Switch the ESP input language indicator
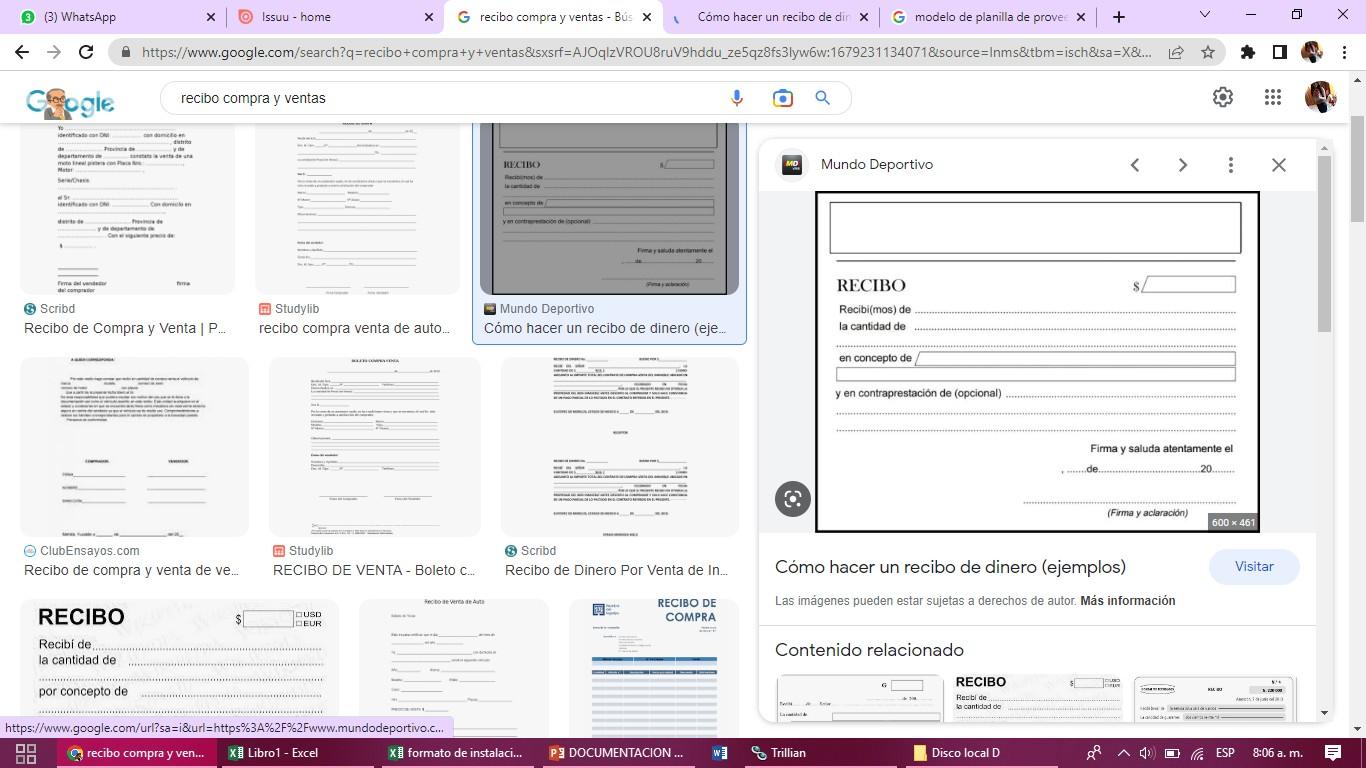Screen dimensions: 1366x768 point(1225,753)
